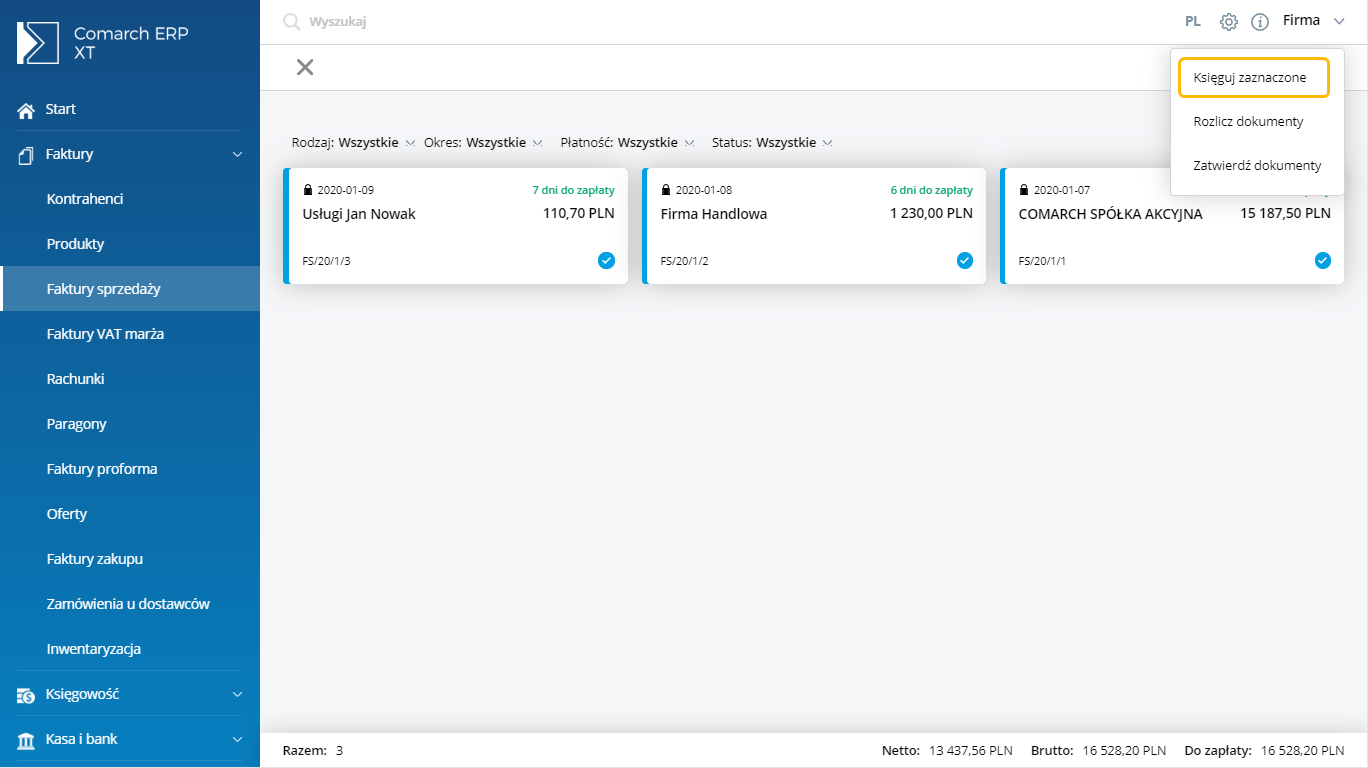
Task: Click the search magnifier icon
Action: tap(292, 22)
